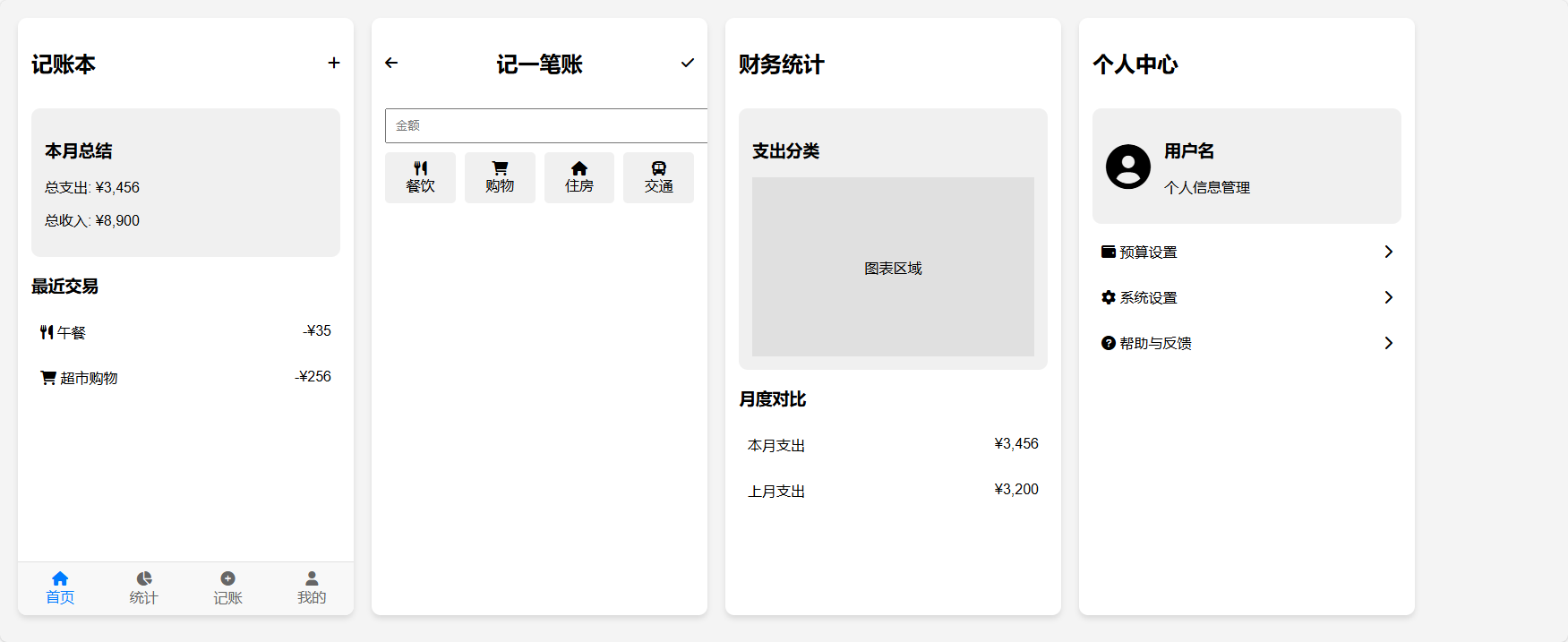1568x642 pixels.
Task: Tap the back arrow in 记一笔账
Action: coord(391,63)
